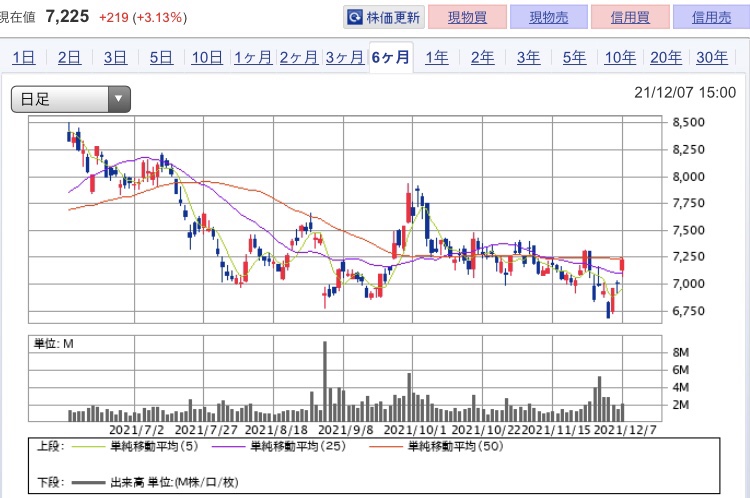
Task: Click the latest red candlestick at 2021/12/7
Action: tap(622, 266)
